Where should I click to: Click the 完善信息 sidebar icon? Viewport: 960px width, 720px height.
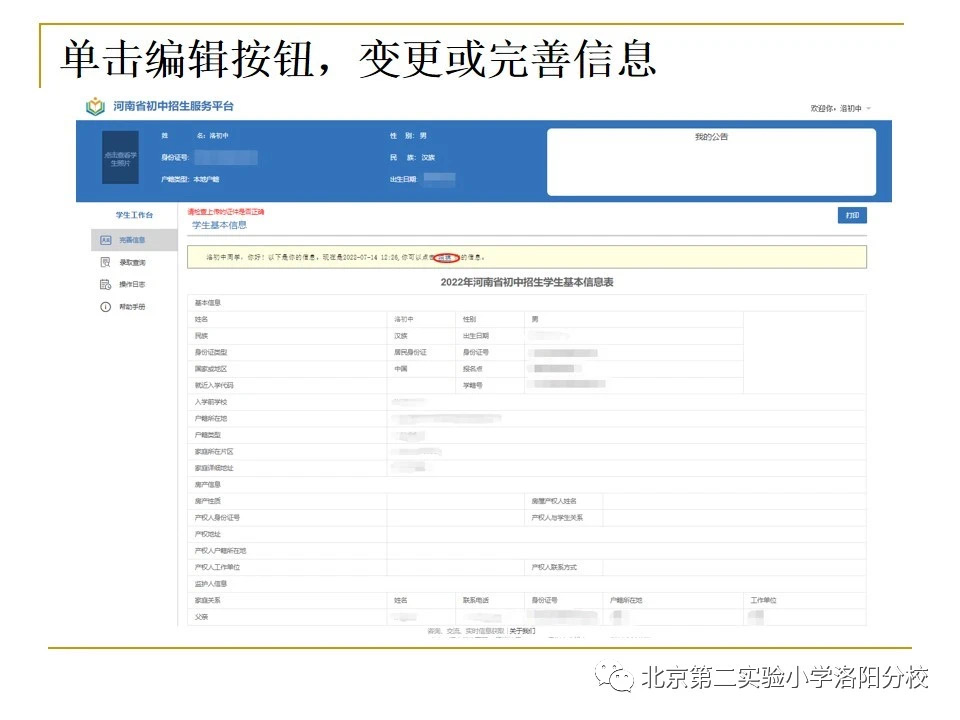coord(106,239)
